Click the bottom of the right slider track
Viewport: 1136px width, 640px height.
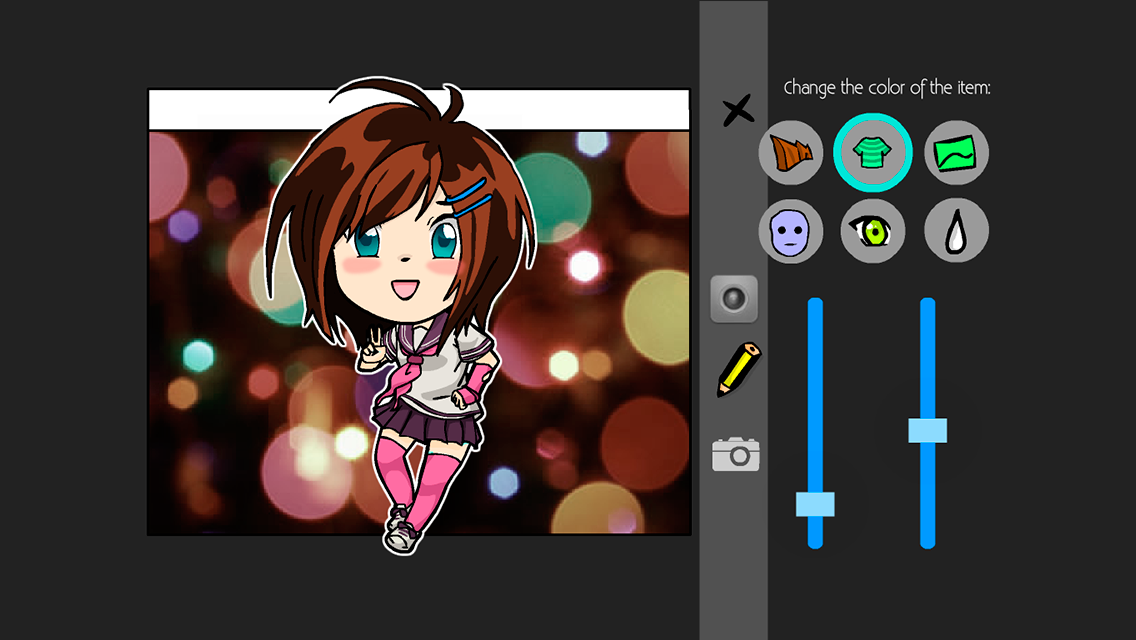(927, 541)
